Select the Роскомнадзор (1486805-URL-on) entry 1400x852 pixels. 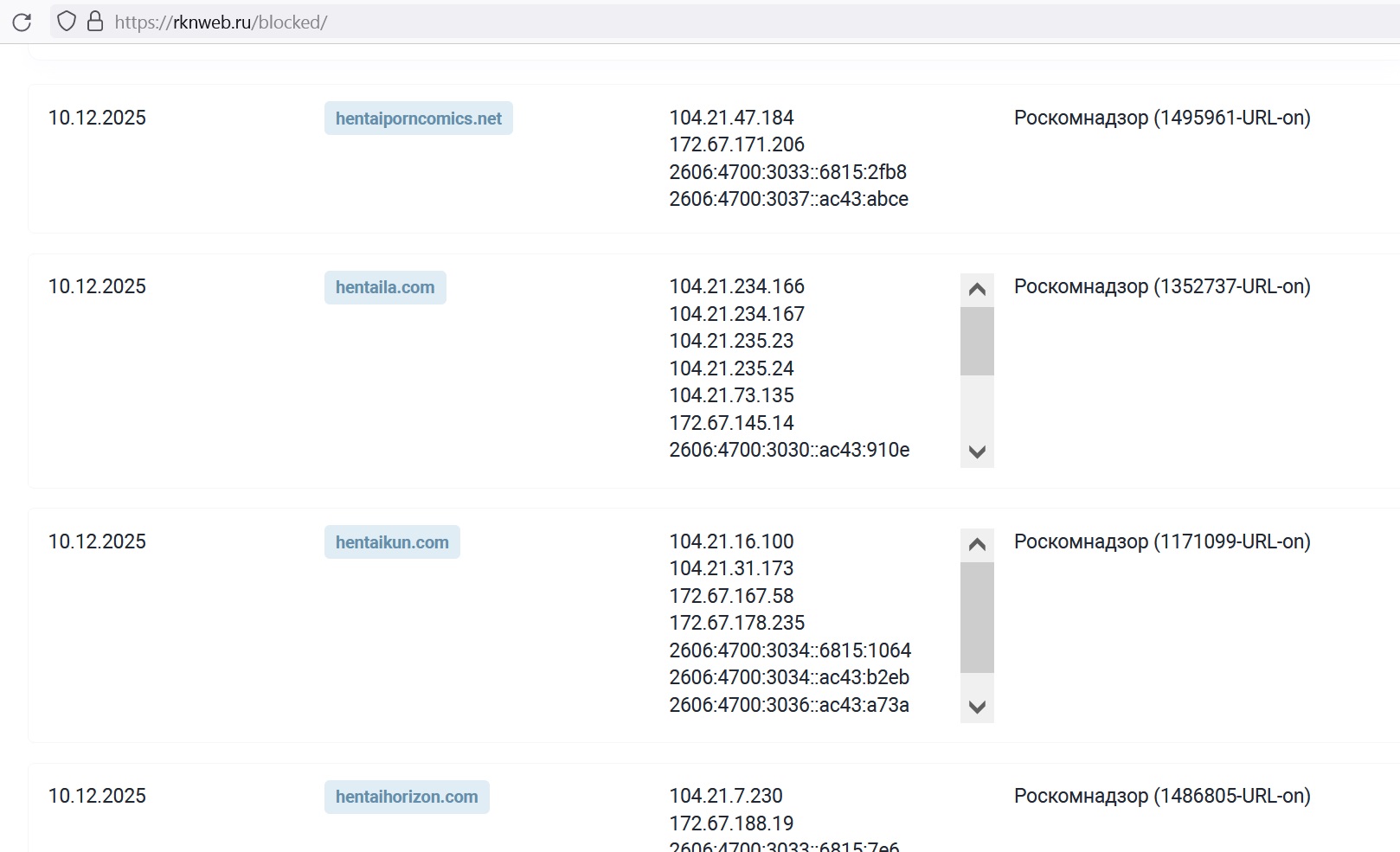(1162, 796)
